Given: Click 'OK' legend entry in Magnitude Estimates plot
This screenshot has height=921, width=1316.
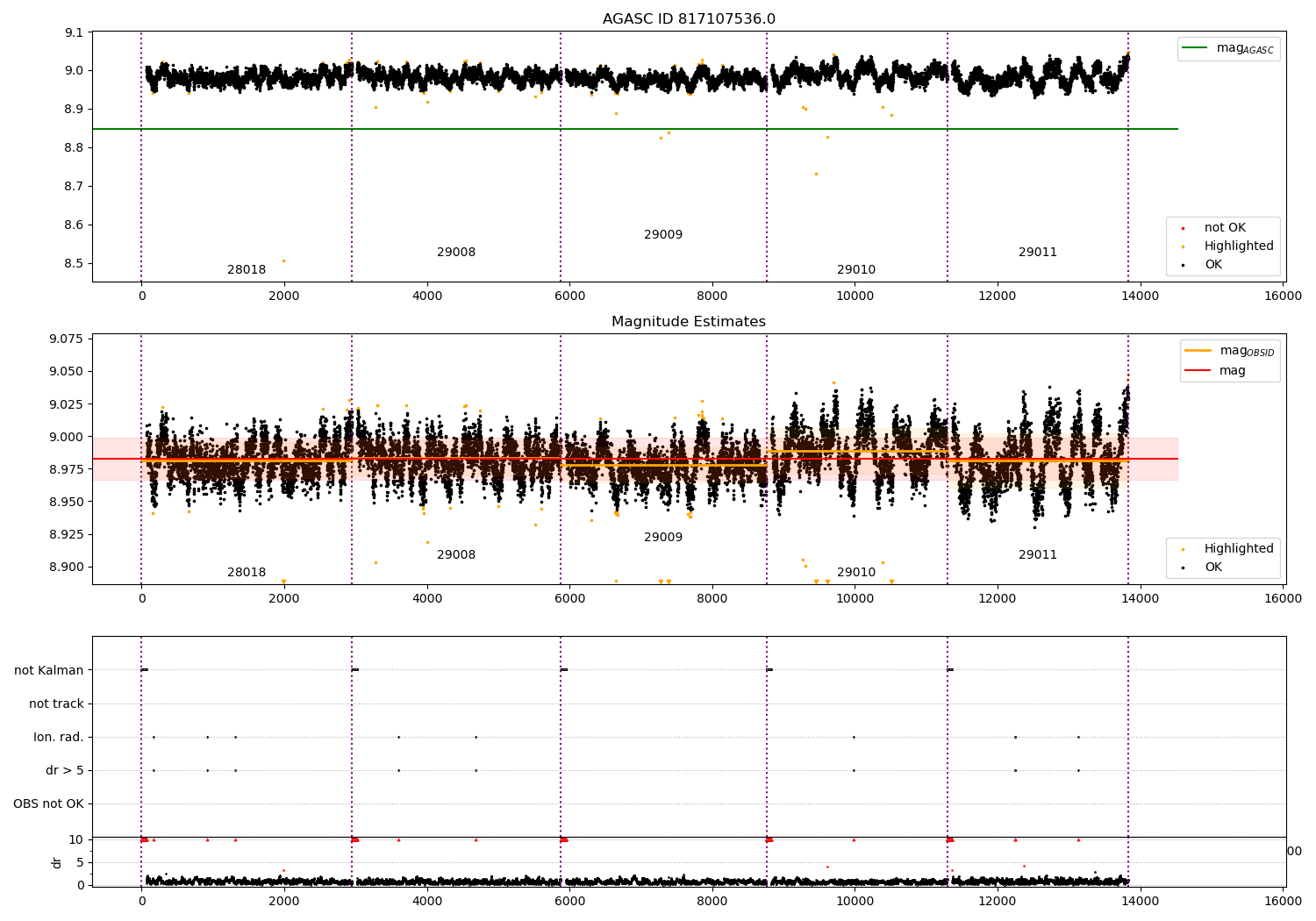Looking at the screenshot, I should tap(1213, 568).
